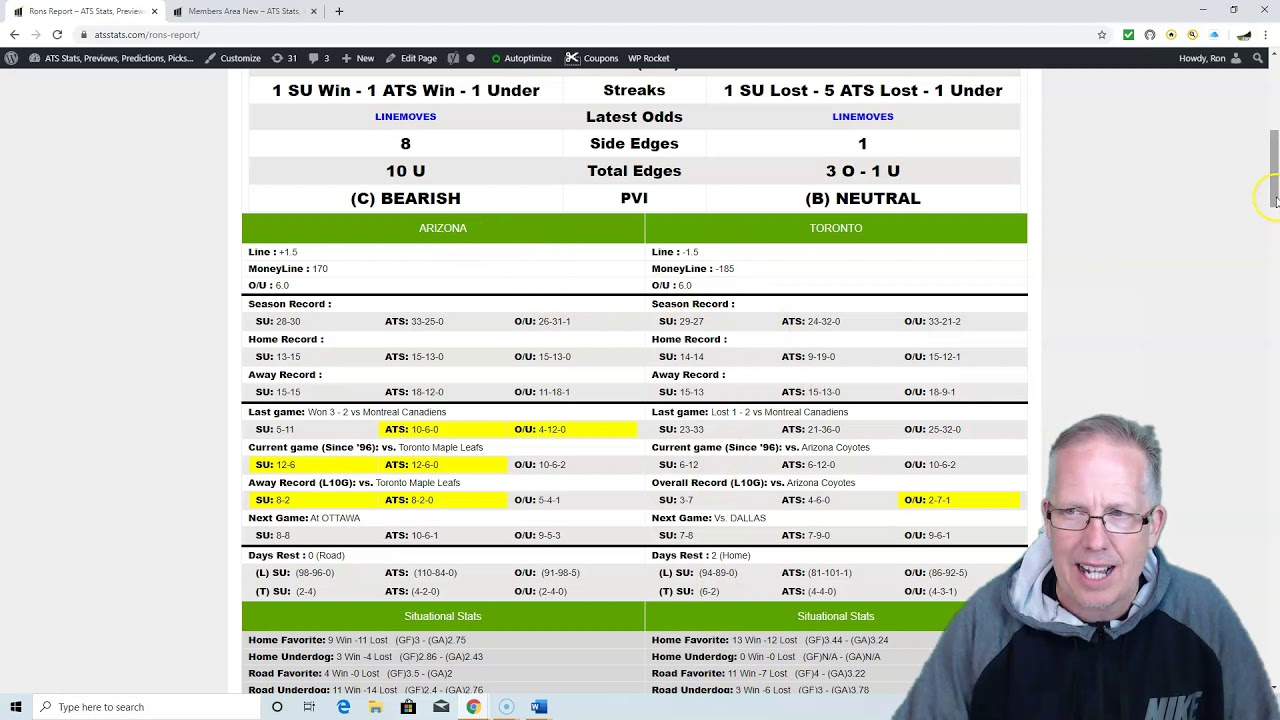Click Arizona's Days Rest: 0 (Road) text
The width and height of the screenshot is (1280, 720).
(298, 555)
